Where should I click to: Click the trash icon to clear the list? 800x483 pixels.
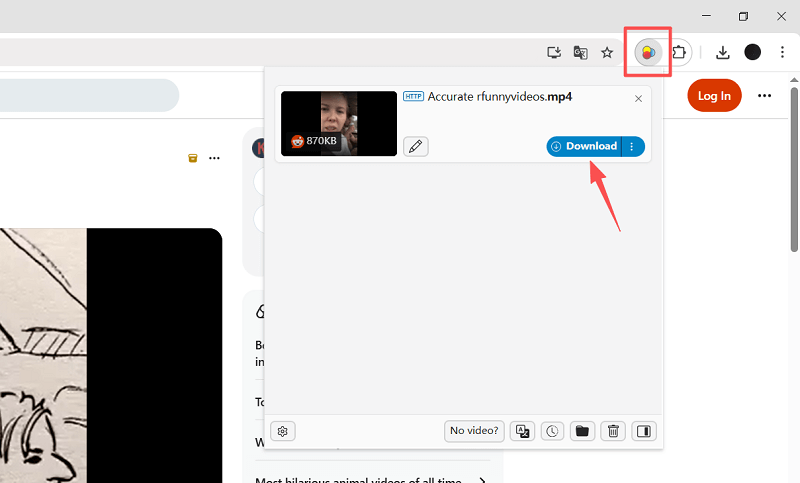click(x=613, y=431)
